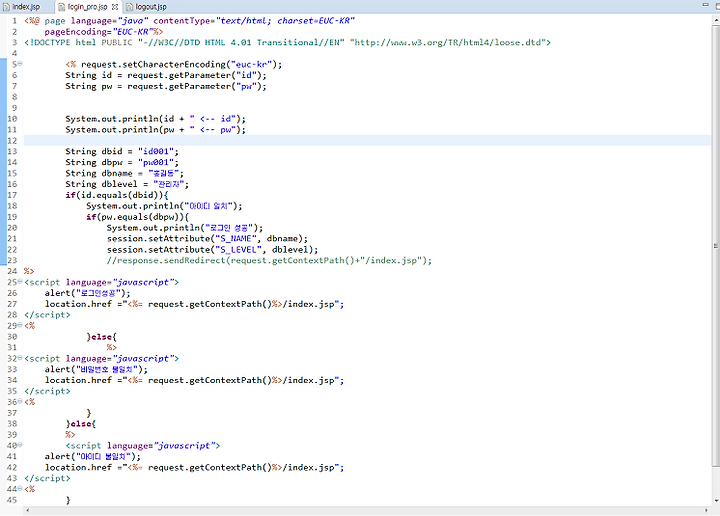Image resolution: width=720 pixels, height=516 pixels.
Task: Click the vertical scrollbar down arrow
Action: click(716, 501)
